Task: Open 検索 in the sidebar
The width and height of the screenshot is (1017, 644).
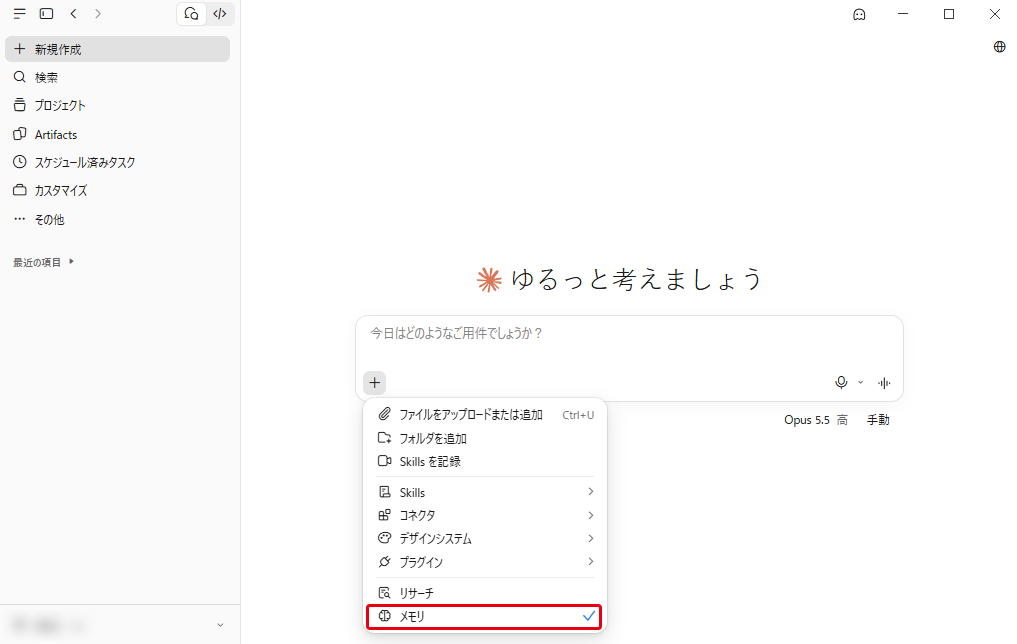Action: pos(117,77)
